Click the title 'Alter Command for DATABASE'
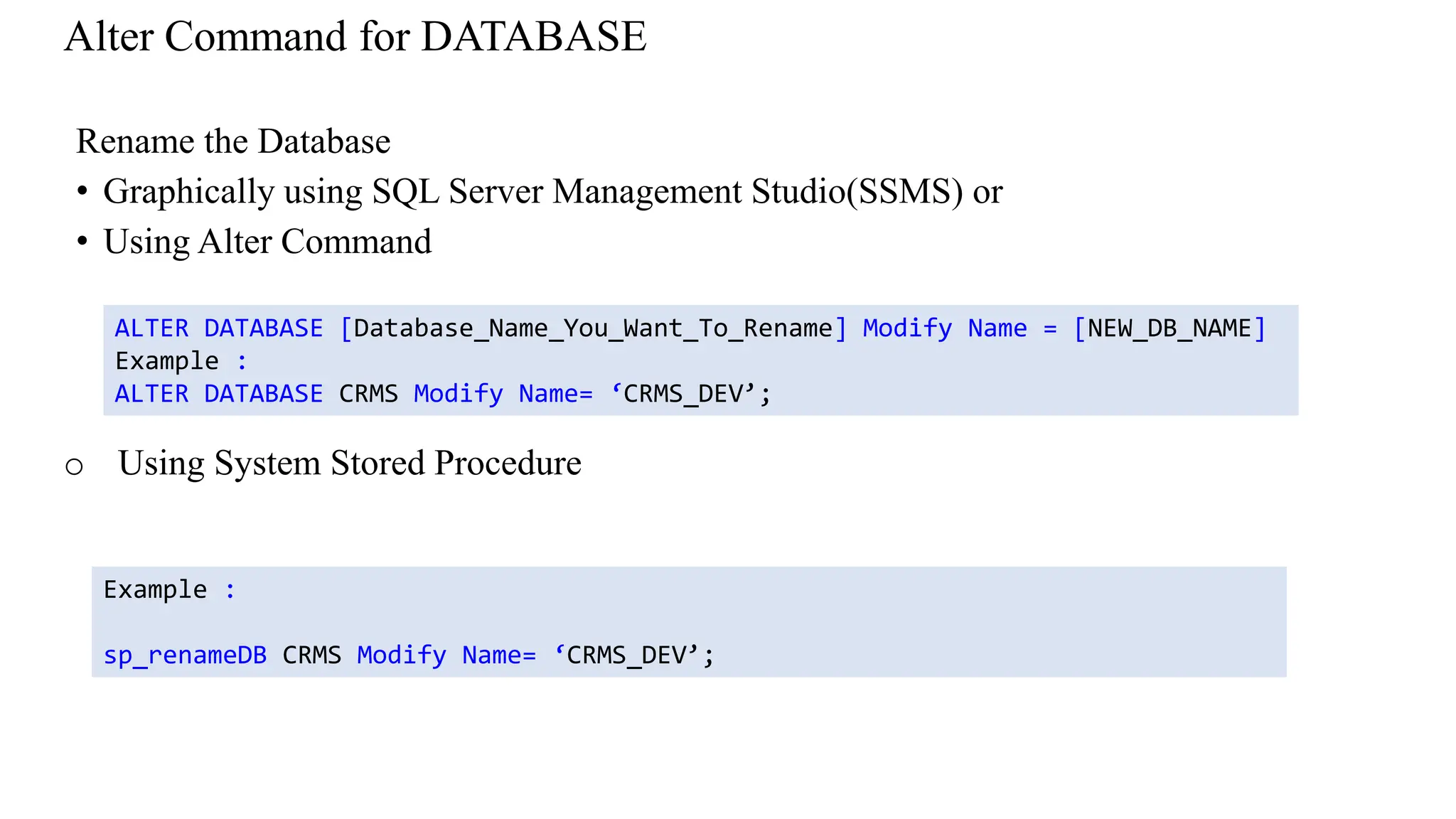Image resolution: width=1456 pixels, height=819 pixels. point(355,36)
